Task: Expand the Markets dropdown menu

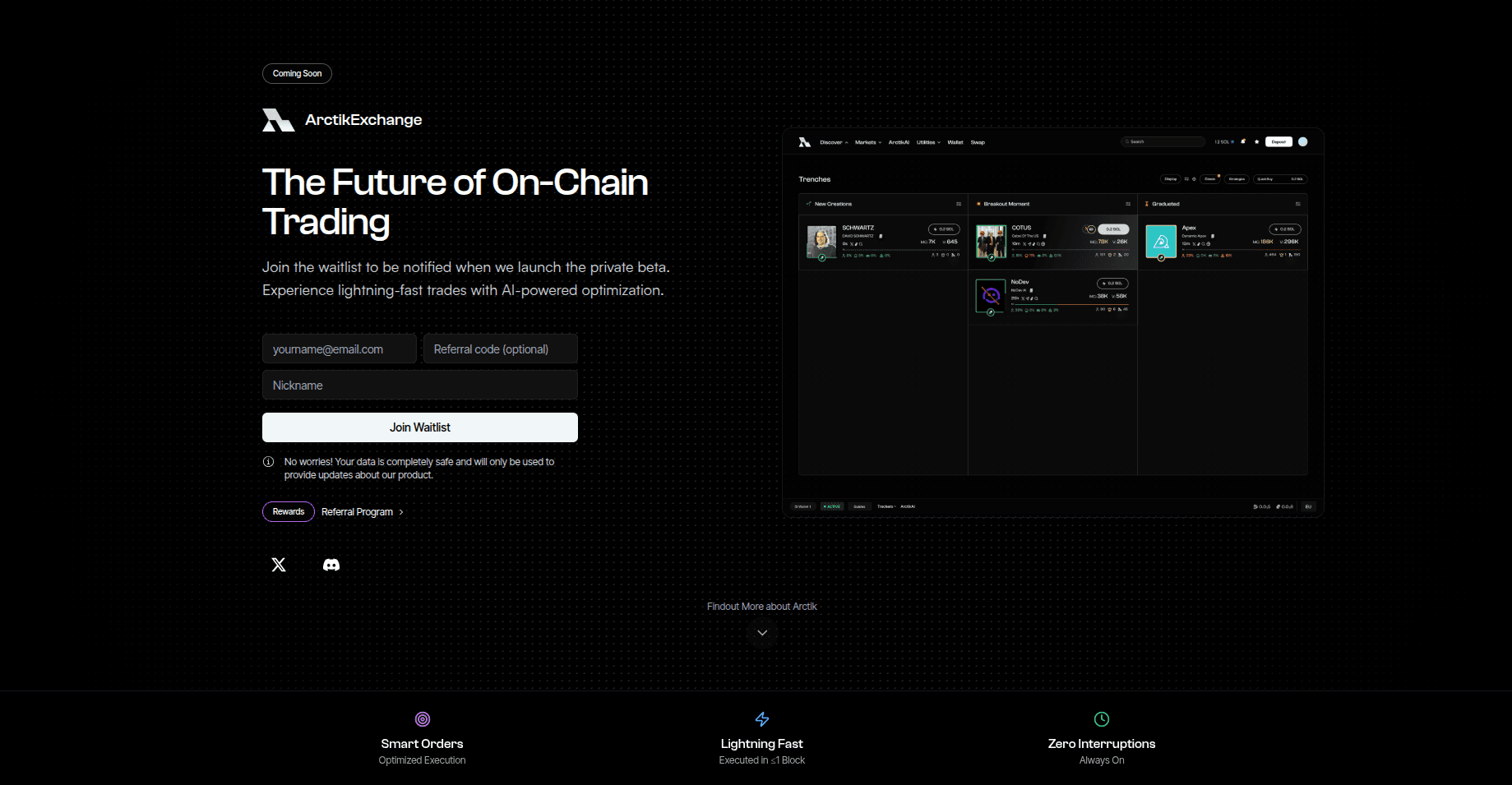Action: [x=867, y=142]
